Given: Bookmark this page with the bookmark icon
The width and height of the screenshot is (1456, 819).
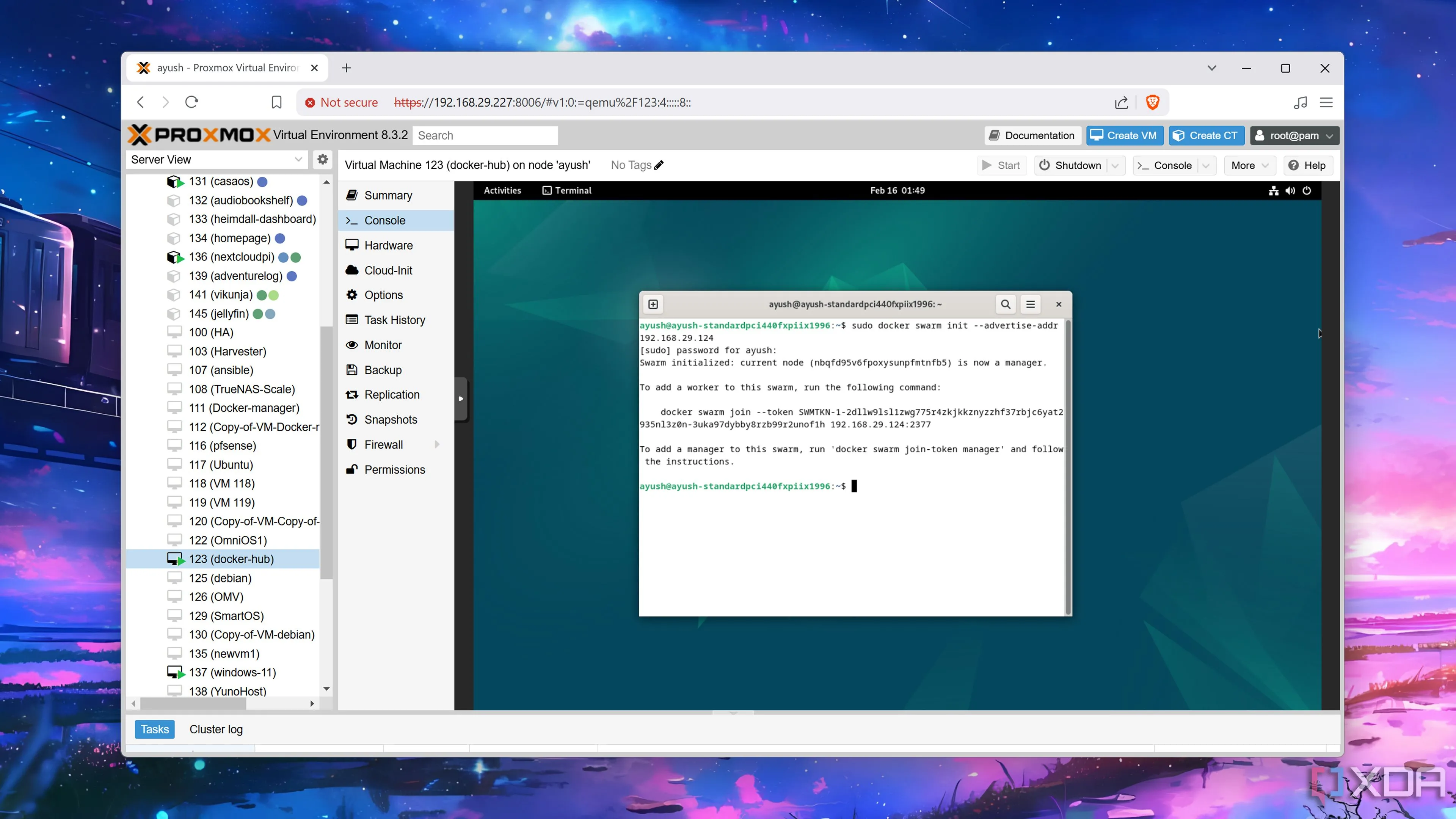Looking at the screenshot, I should click(276, 102).
